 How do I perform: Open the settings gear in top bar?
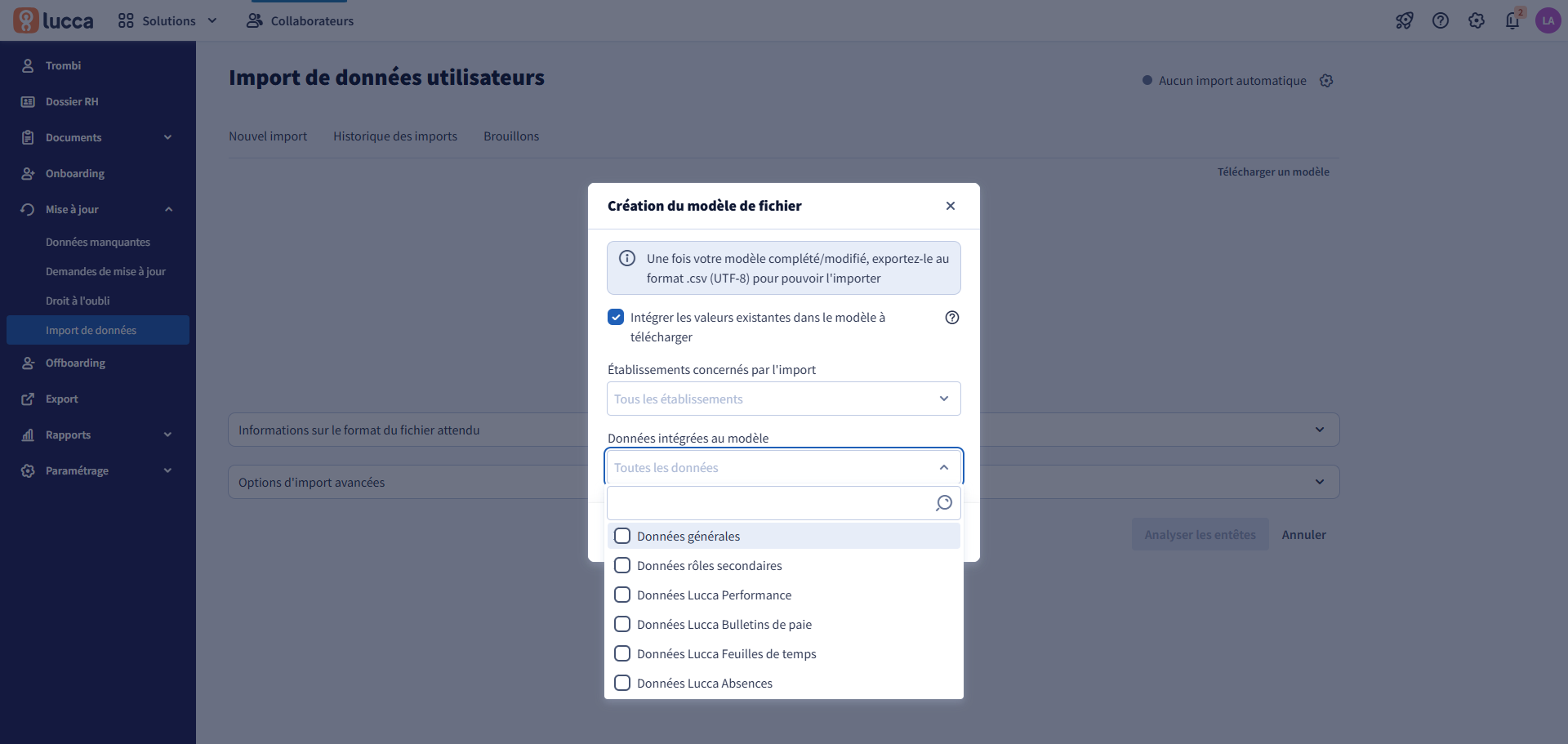(x=1477, y=20)
